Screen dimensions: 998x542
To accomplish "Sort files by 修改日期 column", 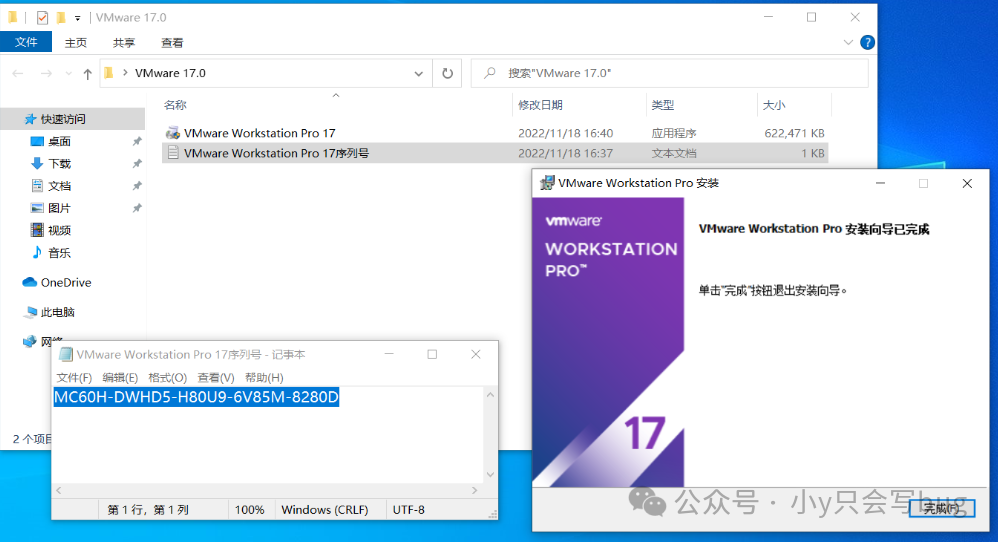I will tap(540, 105).
